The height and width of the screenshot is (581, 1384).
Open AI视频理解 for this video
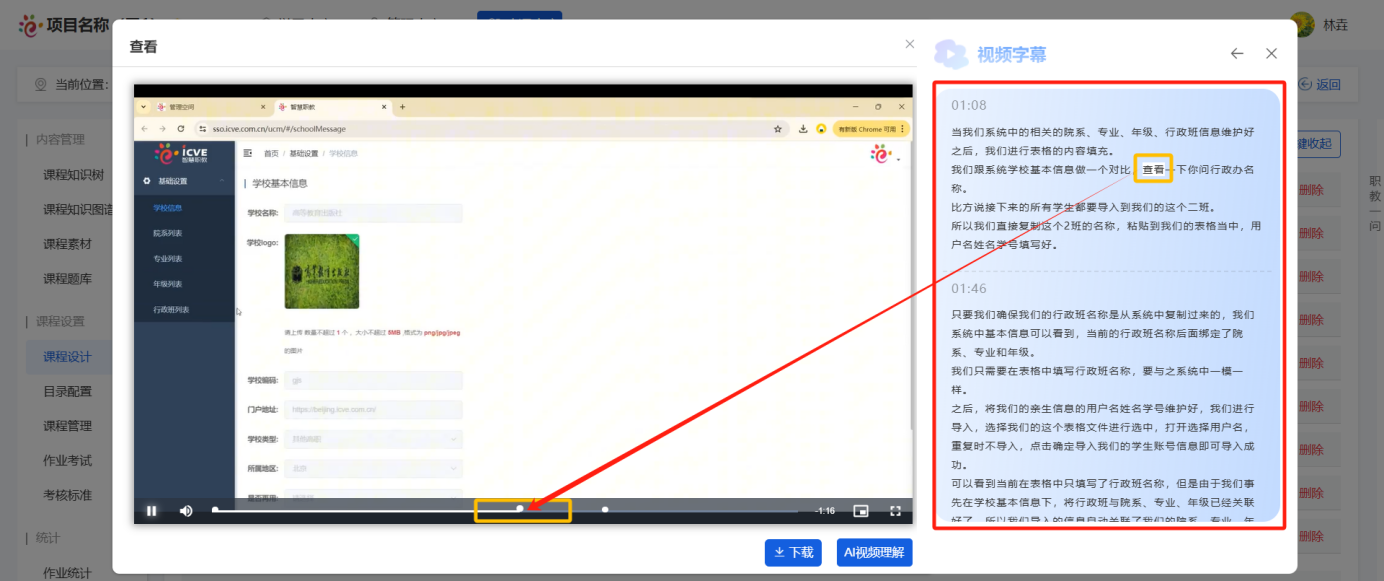[x=874, y=552]
